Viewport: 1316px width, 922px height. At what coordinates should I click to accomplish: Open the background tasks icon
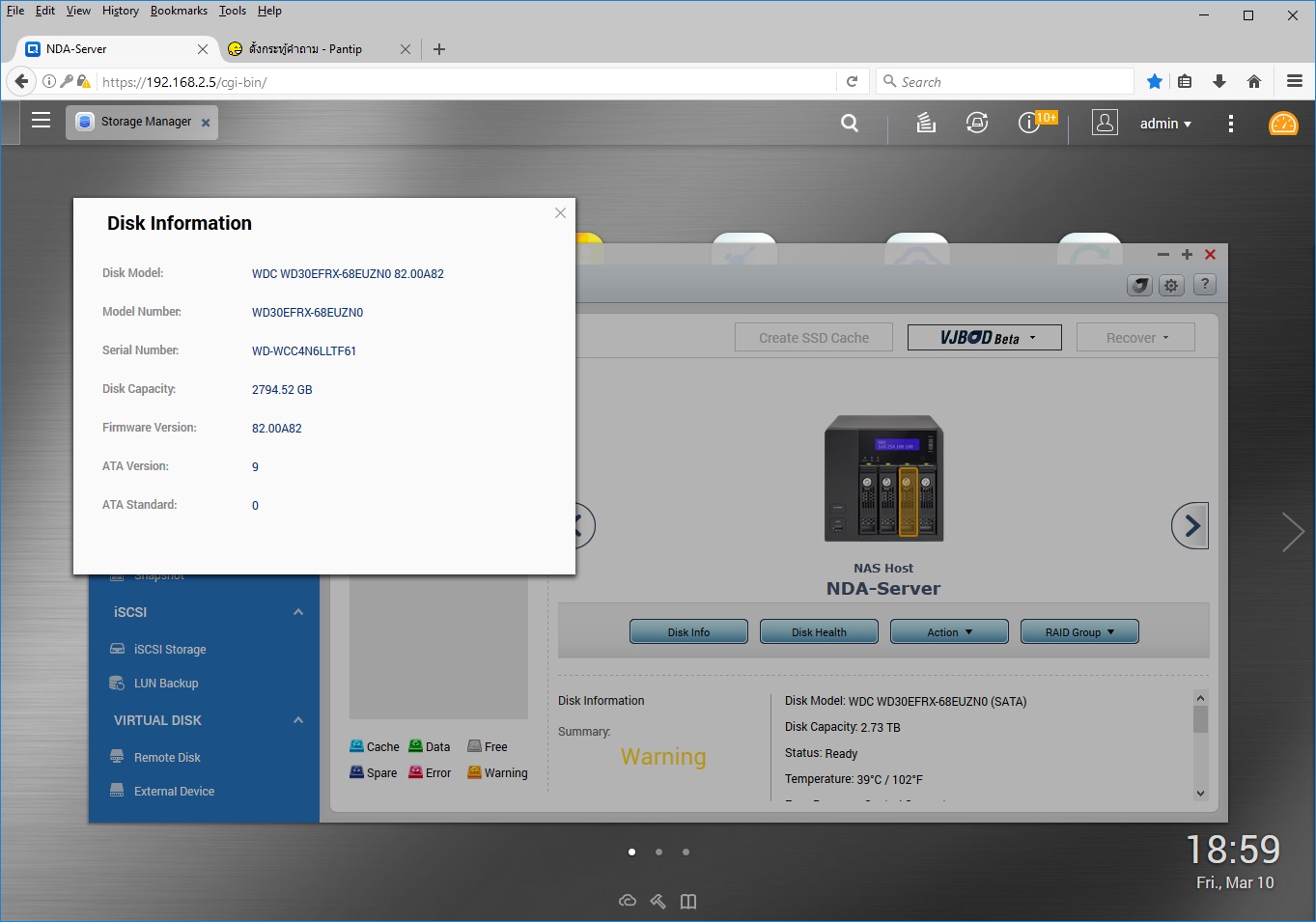[x=926, y=123]
